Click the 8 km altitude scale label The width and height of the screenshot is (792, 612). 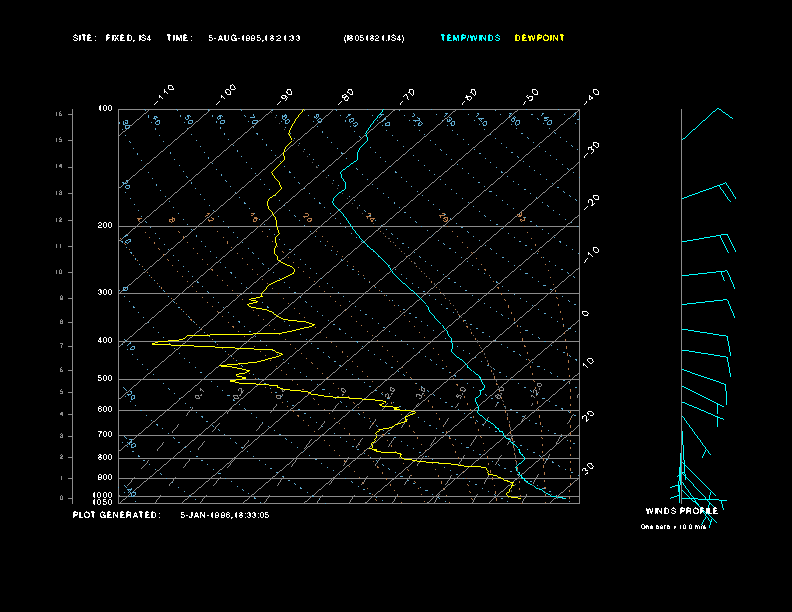(62, 322)
